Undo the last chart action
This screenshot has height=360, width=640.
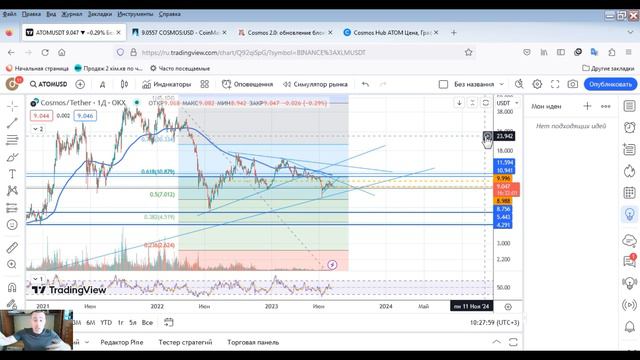click(x=365, y=84)
